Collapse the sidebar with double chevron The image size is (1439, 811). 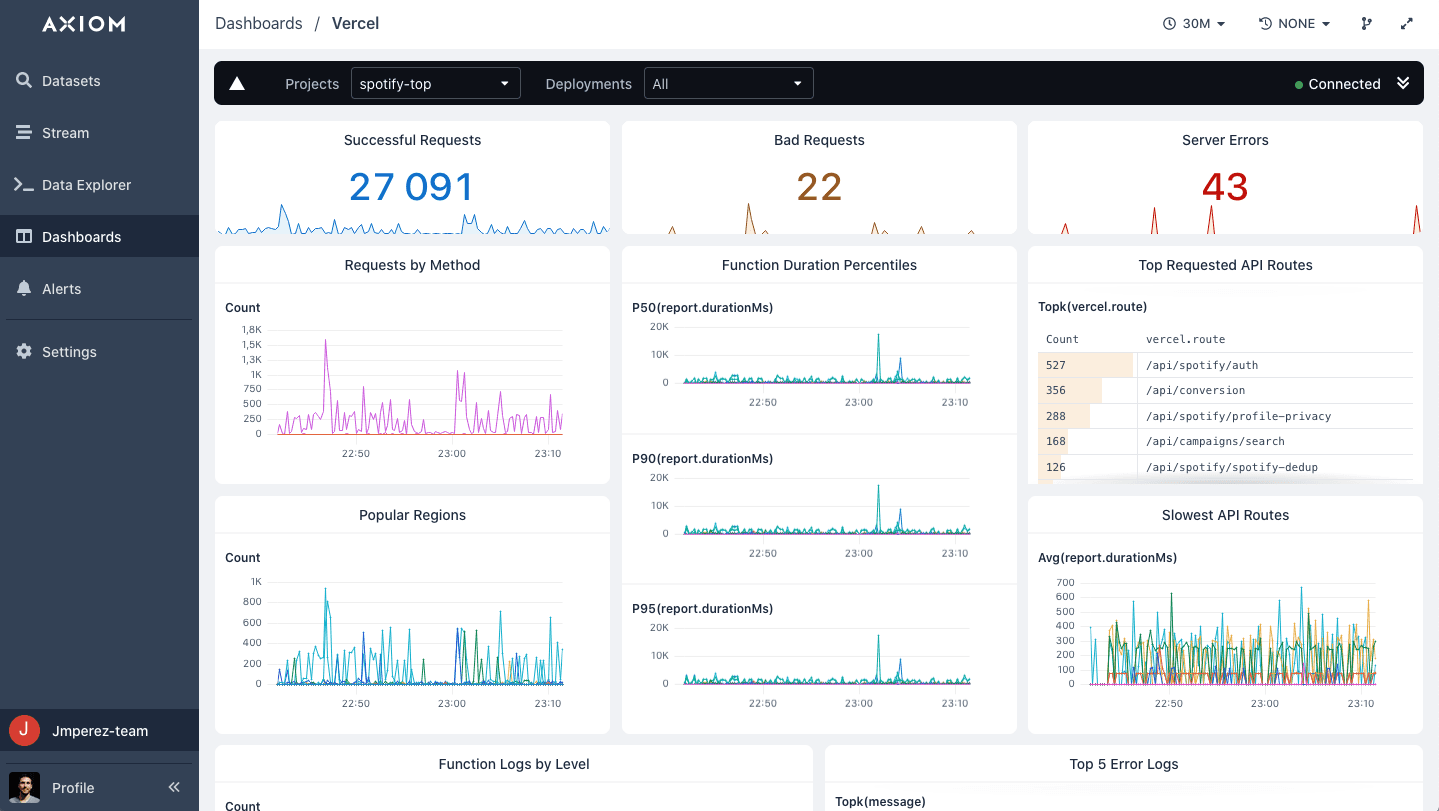pyautogui.click(x=174, y=787)
